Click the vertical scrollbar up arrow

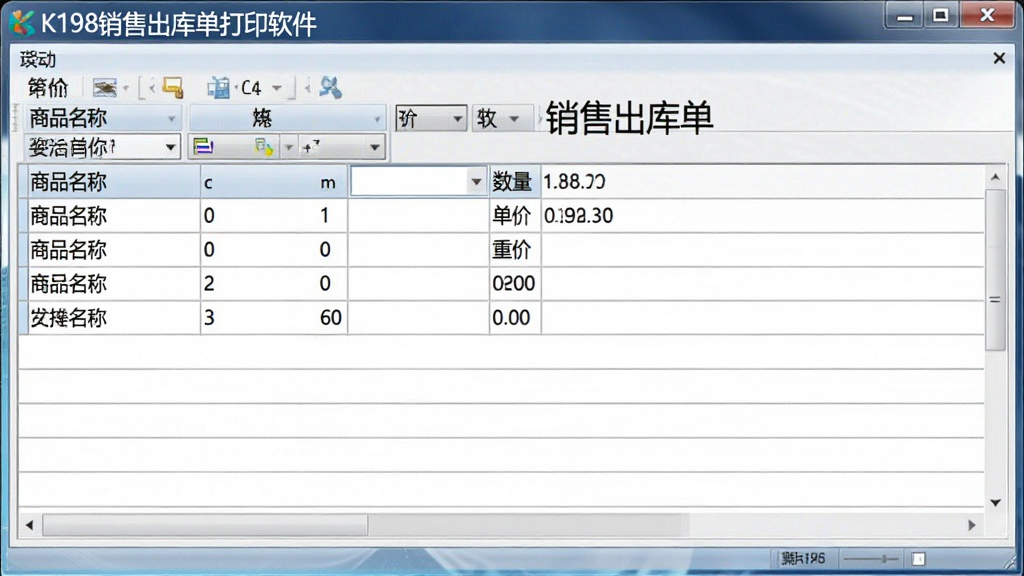[995, 177]
